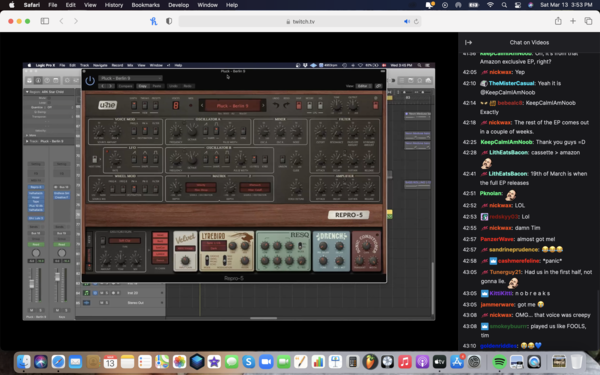Launch Zoom from the Dock
Viewport: 600px width, 375px height.
point(266,362)
